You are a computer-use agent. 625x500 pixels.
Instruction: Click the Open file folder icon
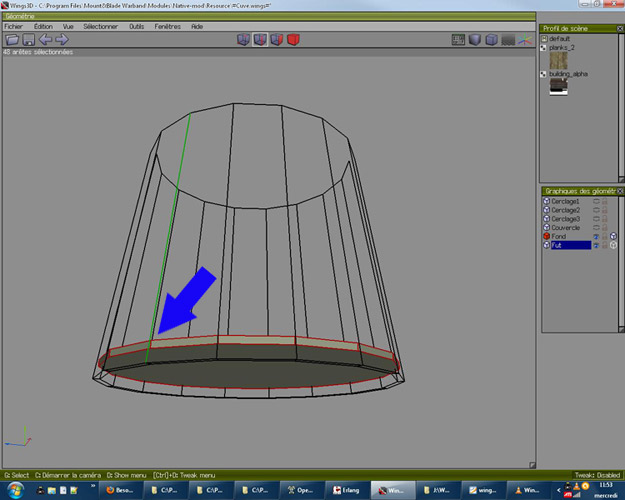[12, 40]
